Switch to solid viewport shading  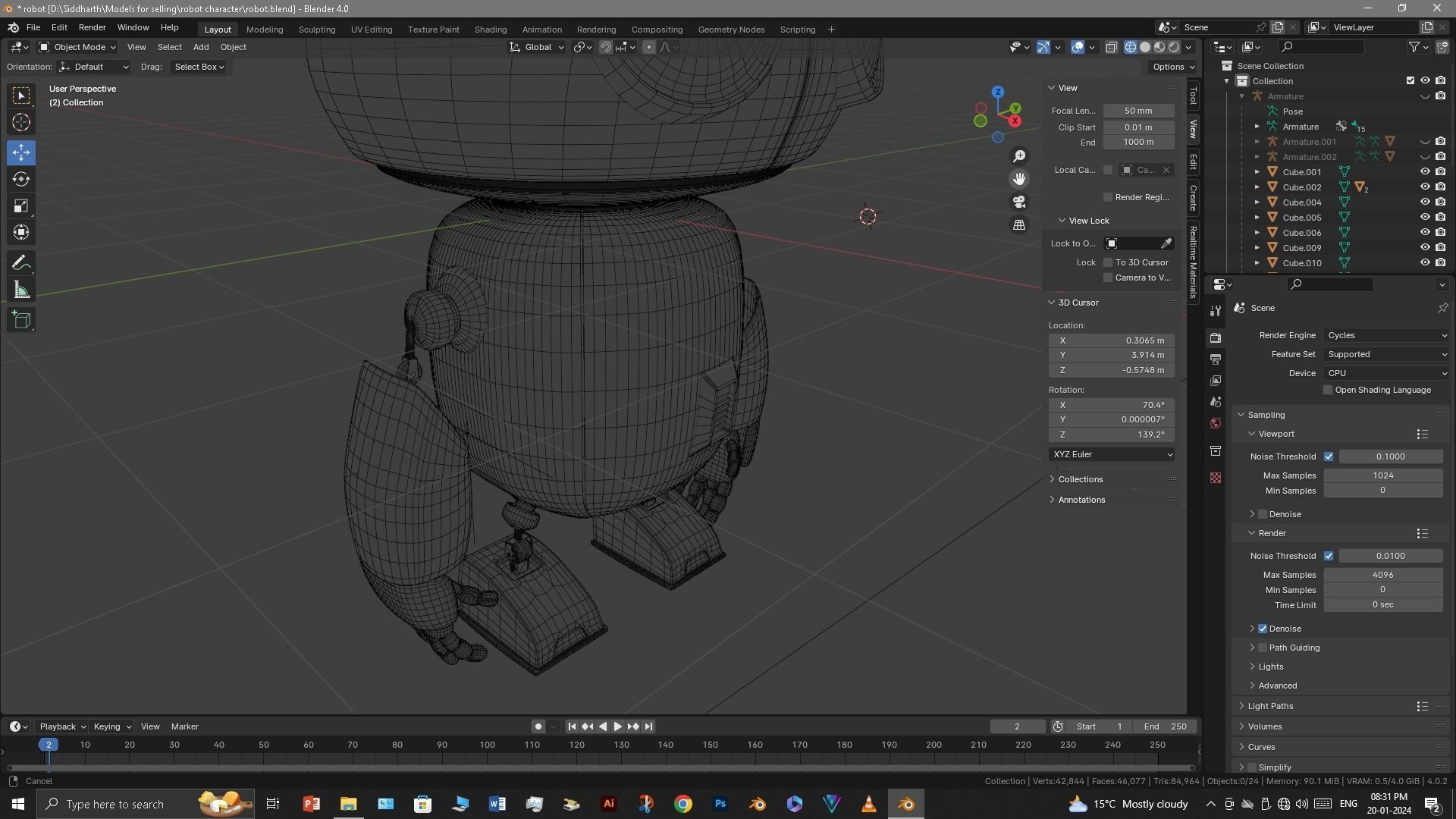[1145, 47]
